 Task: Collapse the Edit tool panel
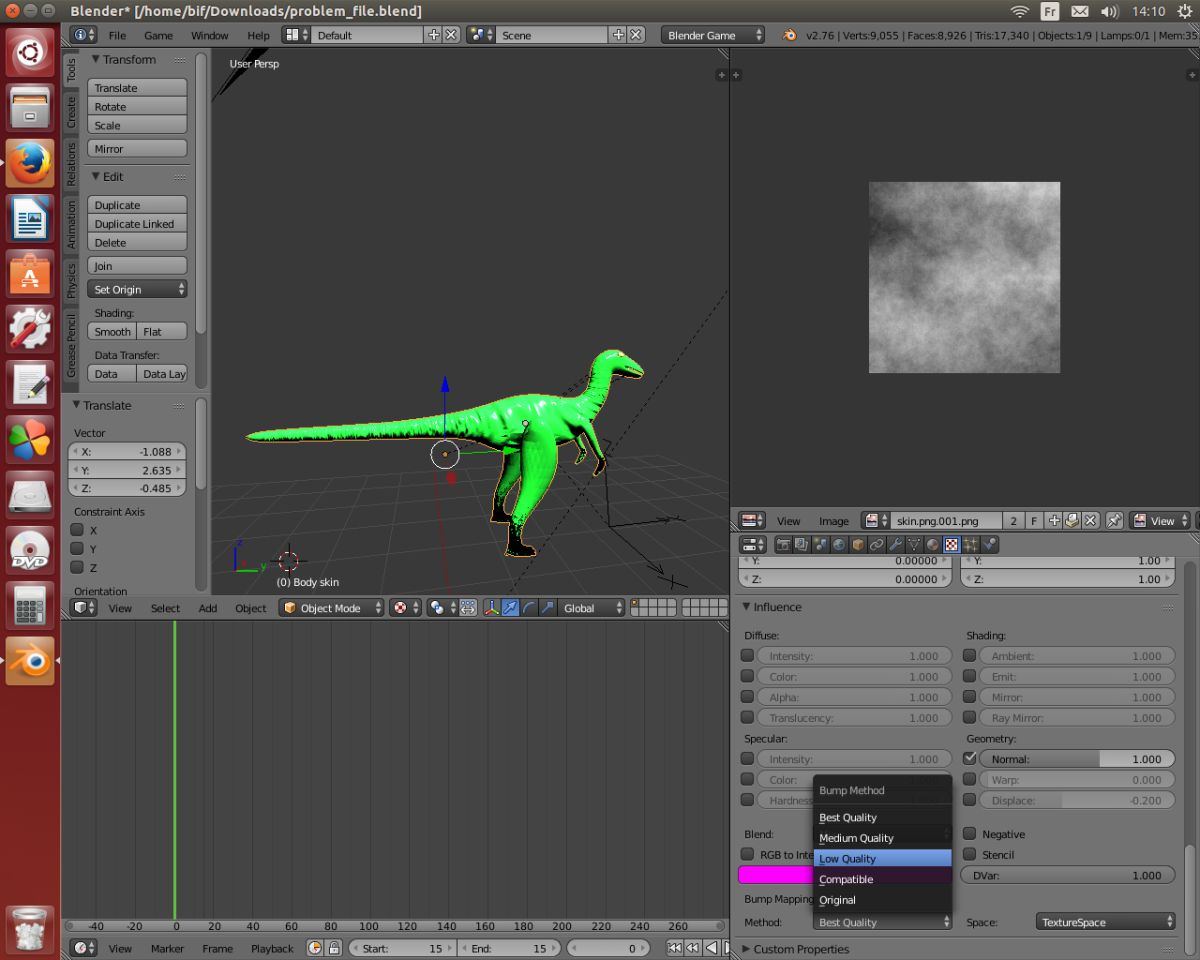pos(108,176)
